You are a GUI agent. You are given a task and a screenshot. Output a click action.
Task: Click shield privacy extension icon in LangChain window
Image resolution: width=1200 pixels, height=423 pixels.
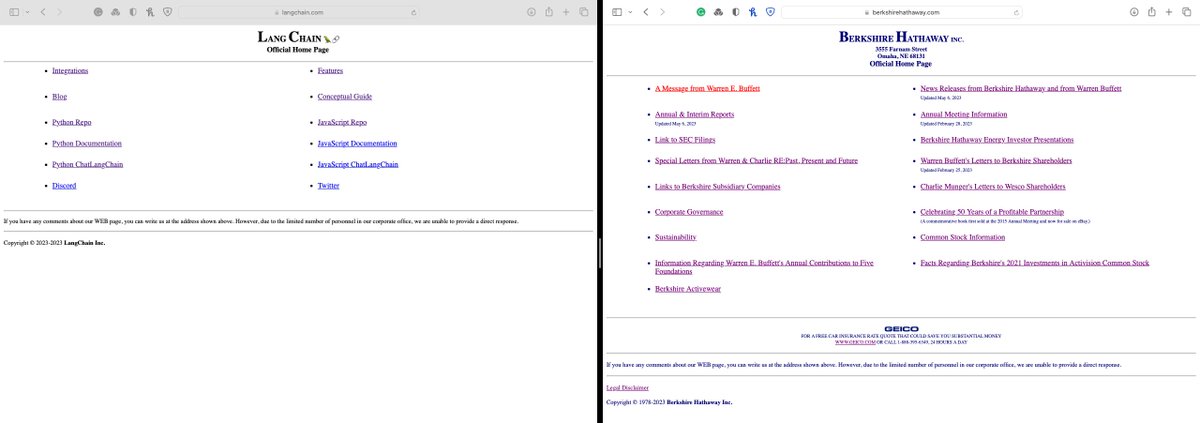point(166,12)
